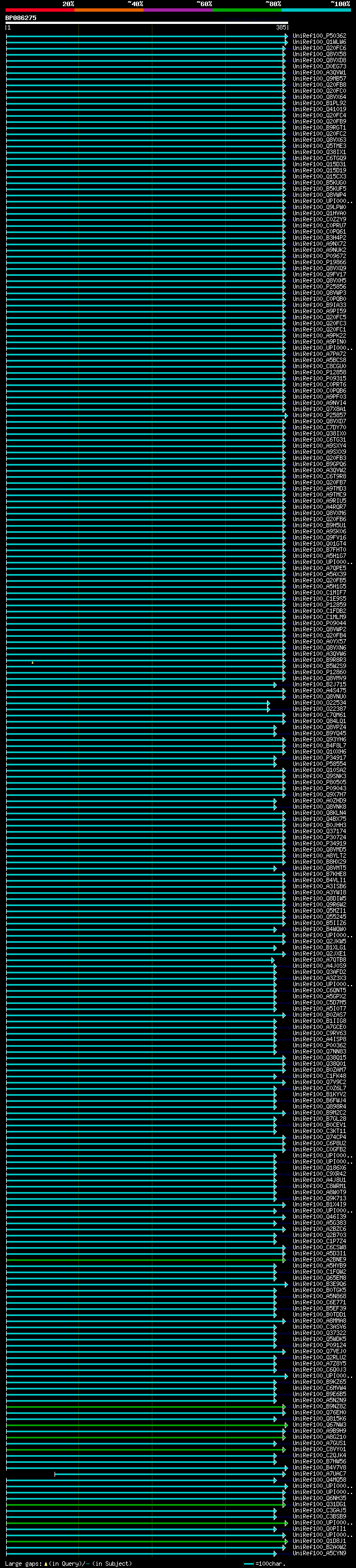Select hit UniRef100_Q37174

[319, 831]
